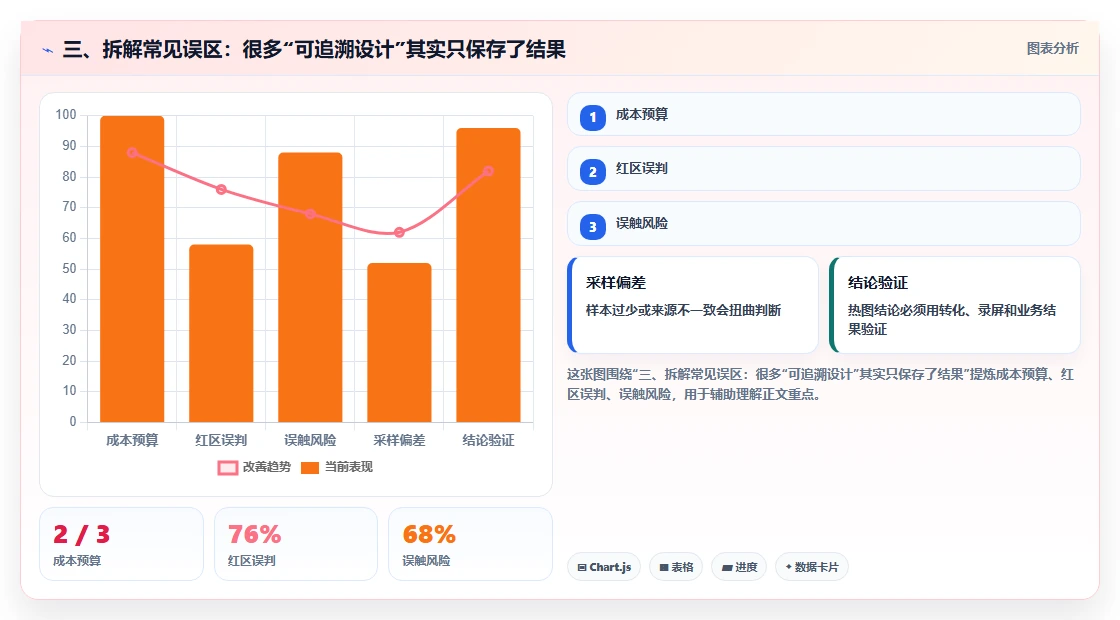Toggle the 当前表现 legend entry
The width and height of the screenshot is (1120, 620).
coord(336,467)
